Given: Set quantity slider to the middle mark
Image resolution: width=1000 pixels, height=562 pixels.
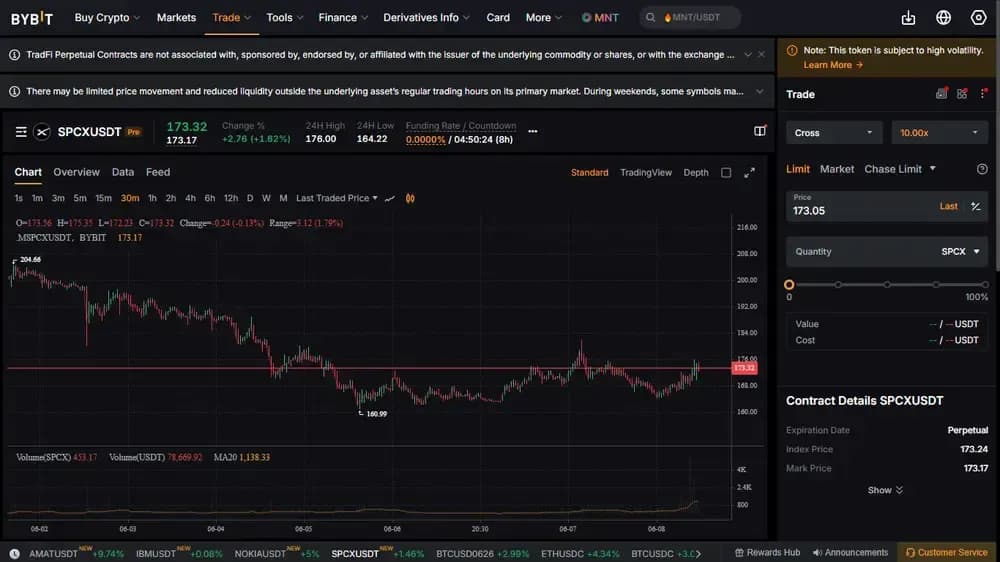Looking at the screenshot, I should tap(887, 285).
